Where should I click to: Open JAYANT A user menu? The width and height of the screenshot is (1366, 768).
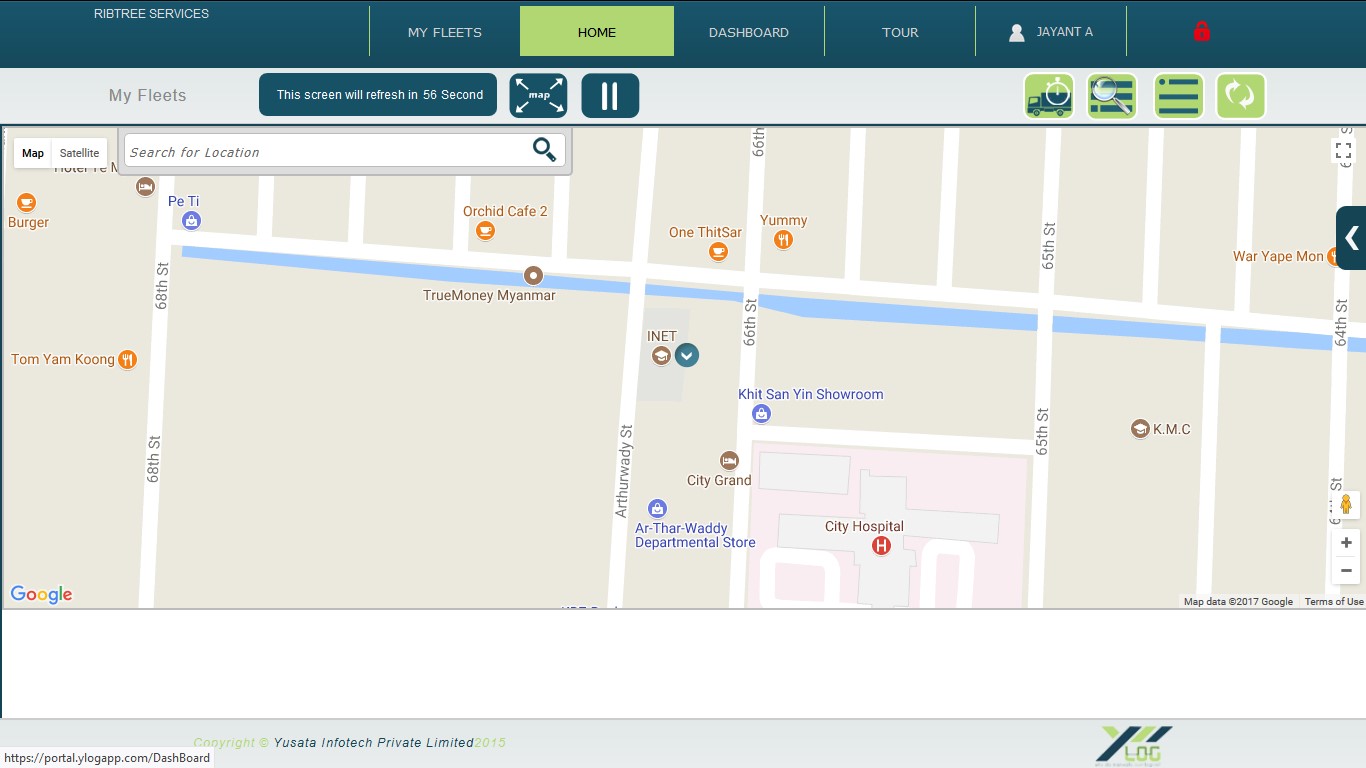1051,32
